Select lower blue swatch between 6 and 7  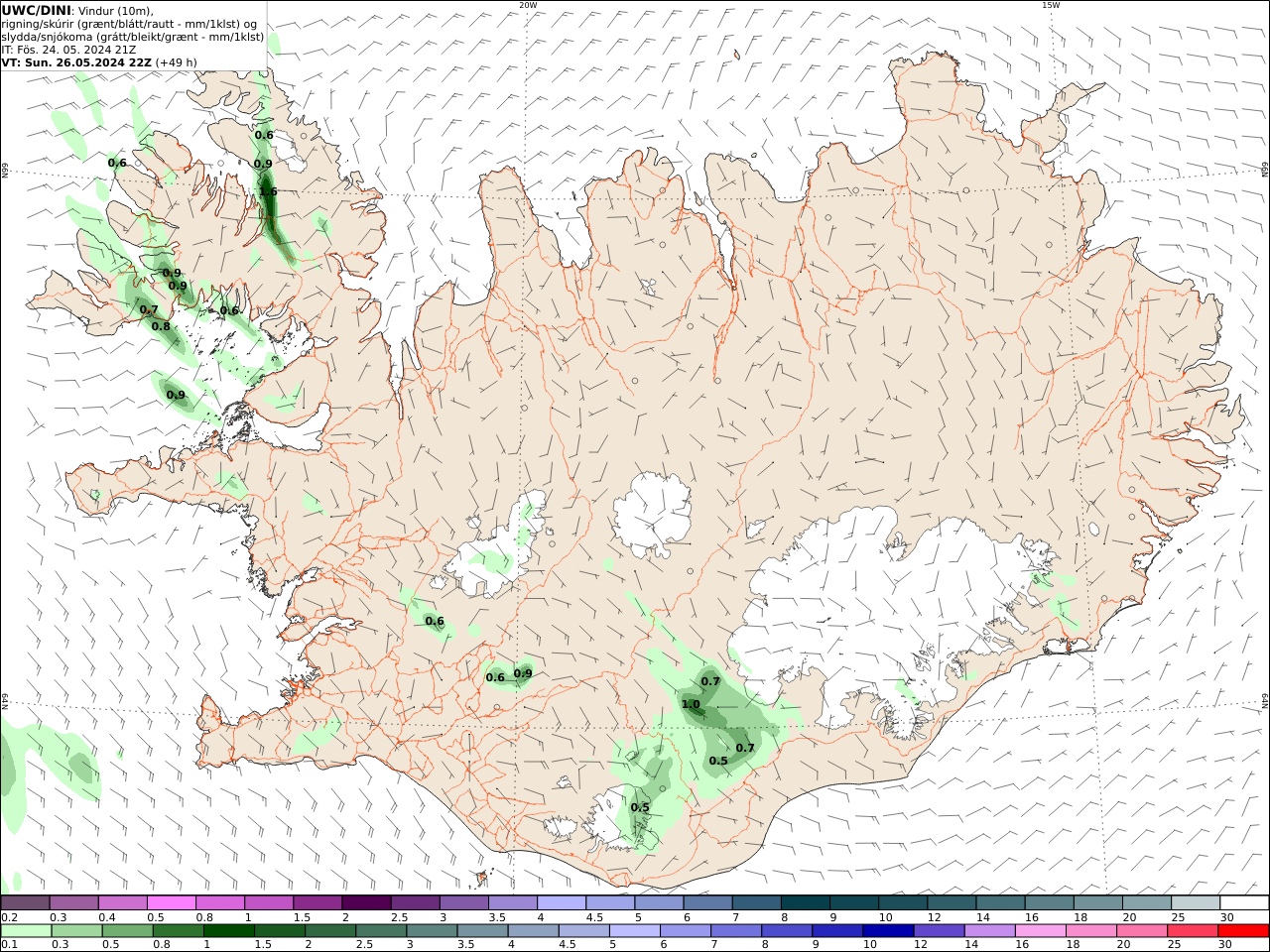[685, 931]
